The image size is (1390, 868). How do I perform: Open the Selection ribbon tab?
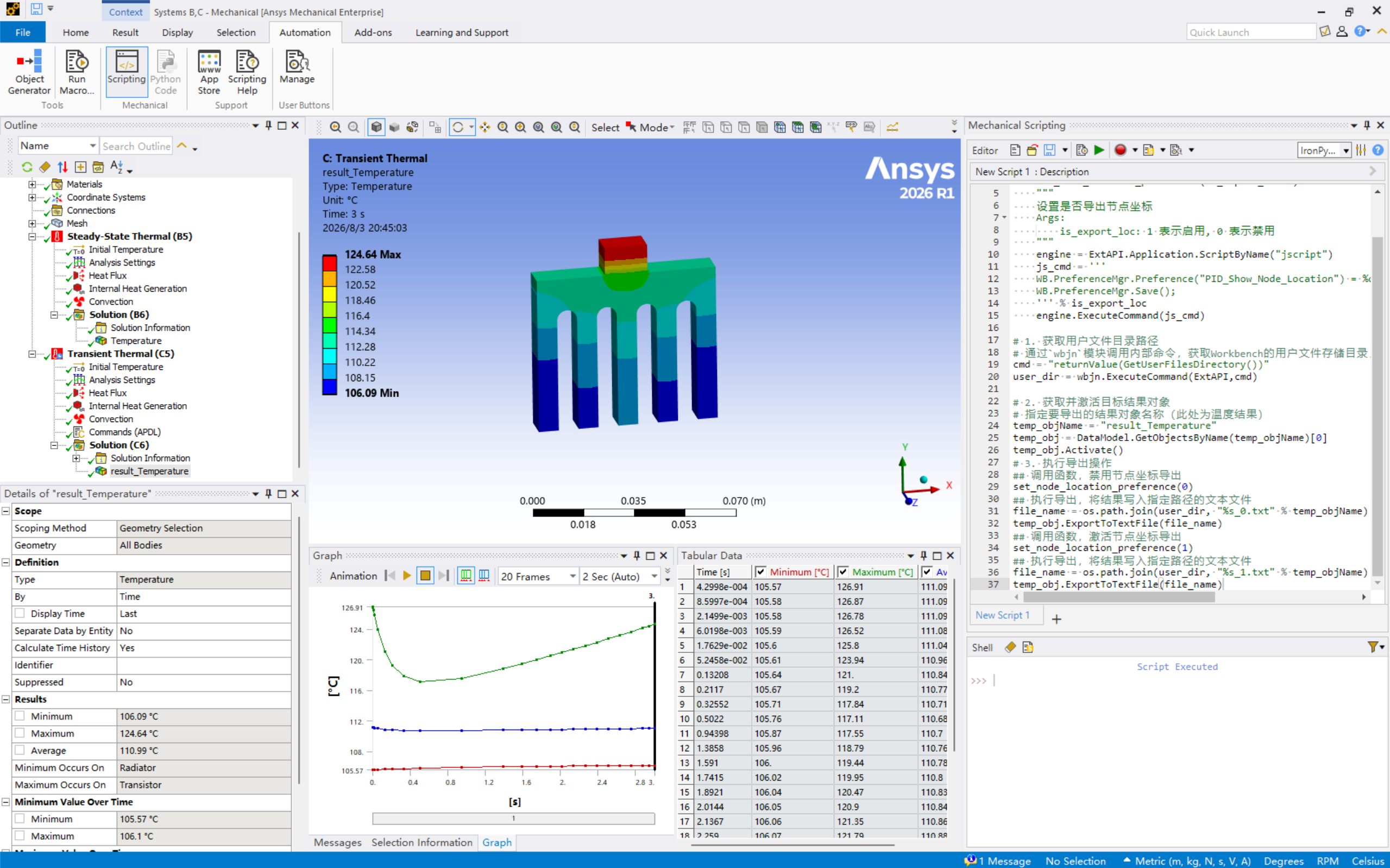pyautogui.click(x=236, y=32)
